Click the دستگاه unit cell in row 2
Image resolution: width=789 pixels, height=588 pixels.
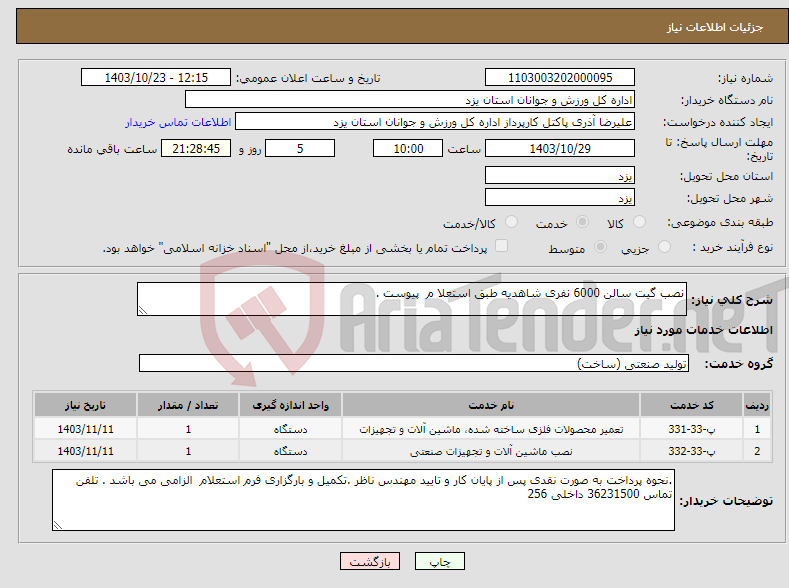click(x=290, y=451)
